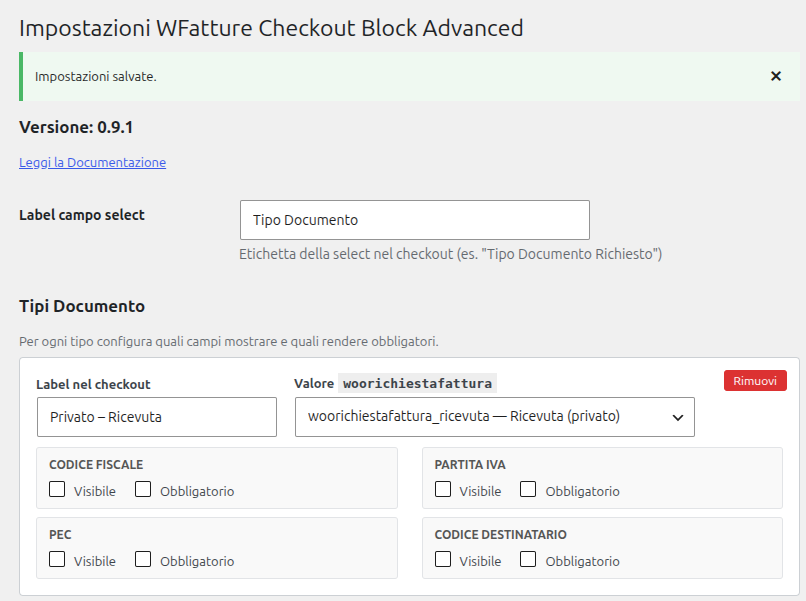806x601 pixels.
Task: Click the page title 'Impostazioni WFatture Checkout Block Advanced'
Action: [x=271, y=28]
